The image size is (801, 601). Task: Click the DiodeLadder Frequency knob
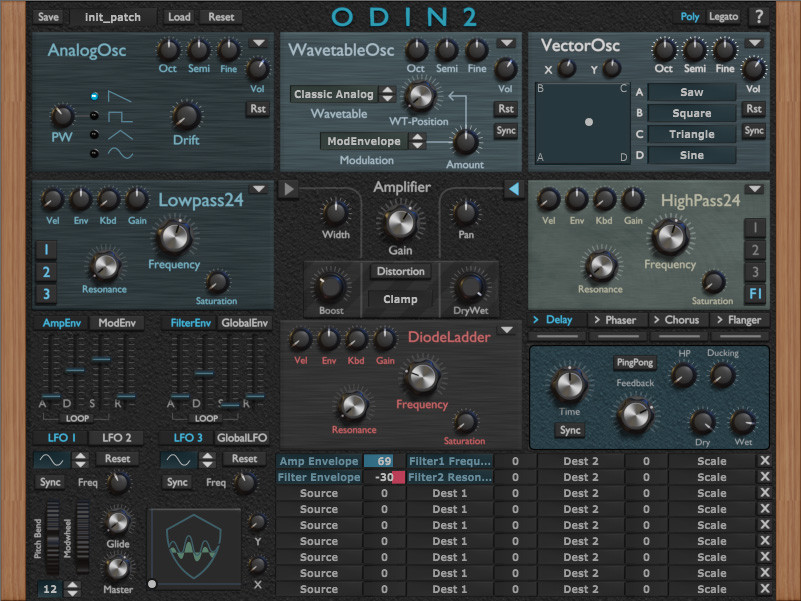point(422,377)
